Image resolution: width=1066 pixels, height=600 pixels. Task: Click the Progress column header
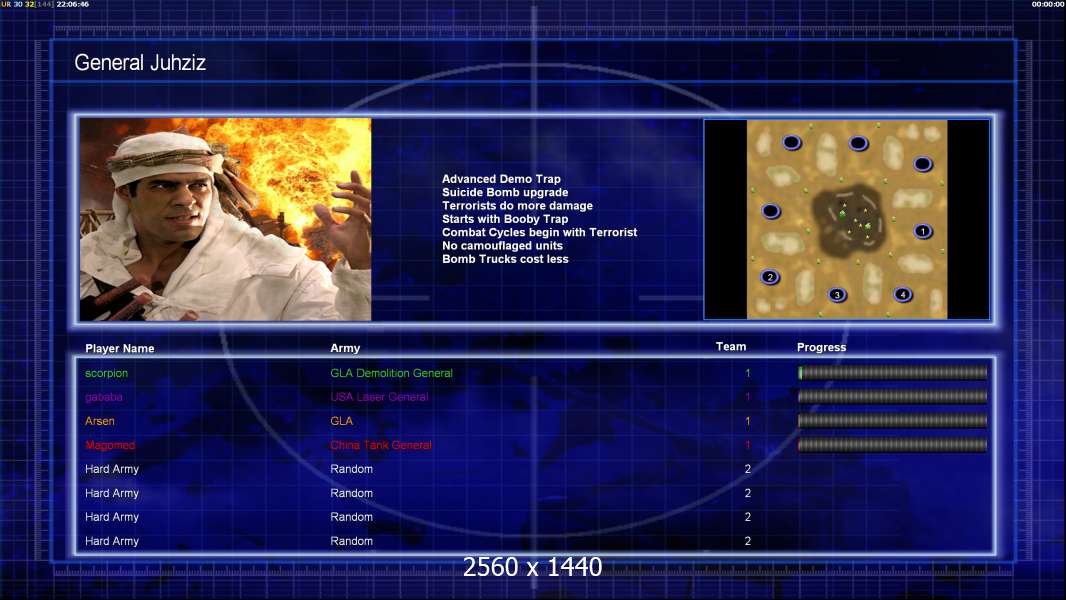point(821,347)
